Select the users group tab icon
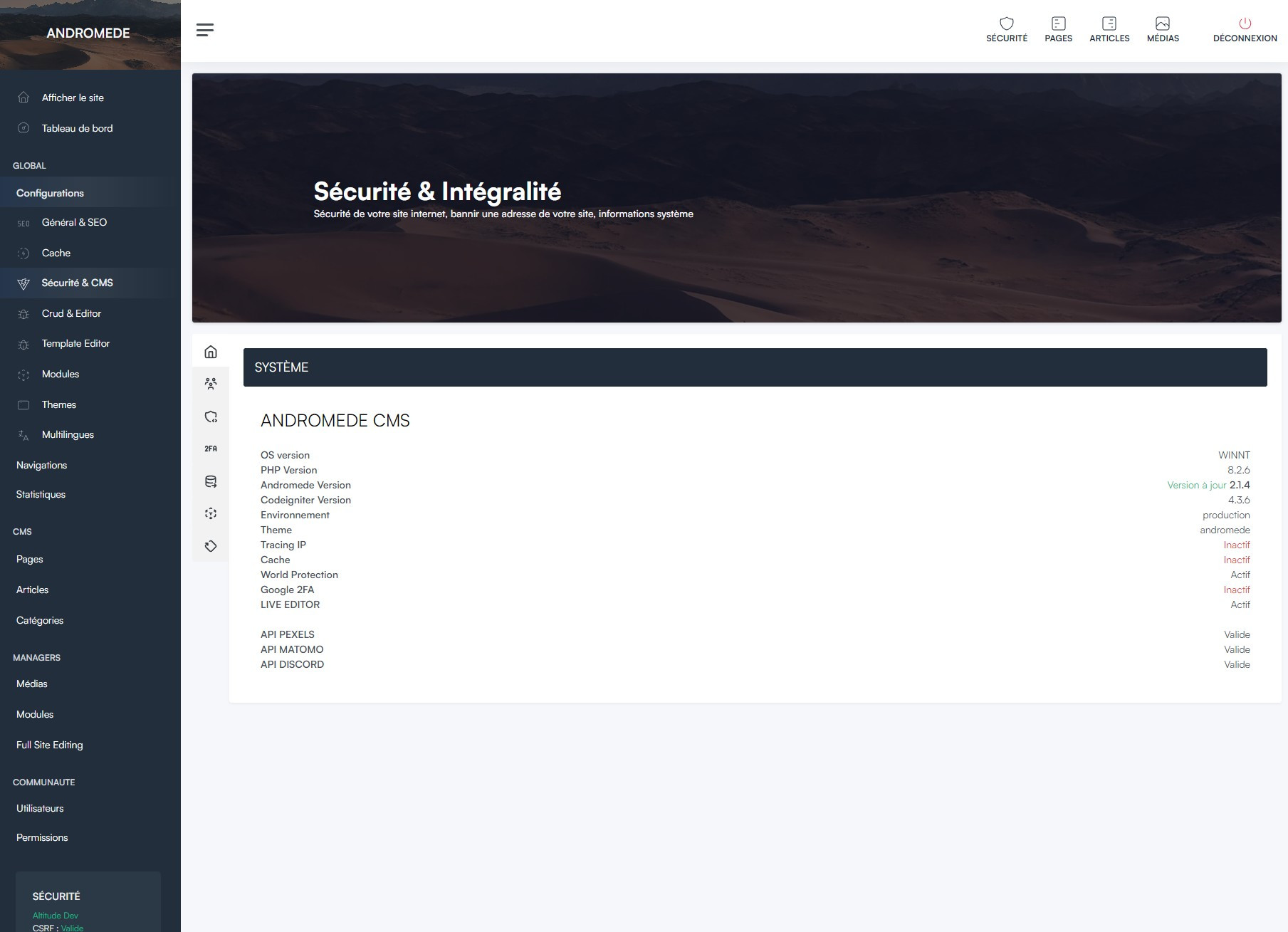1288x932 pixels. tap(211, 384)
